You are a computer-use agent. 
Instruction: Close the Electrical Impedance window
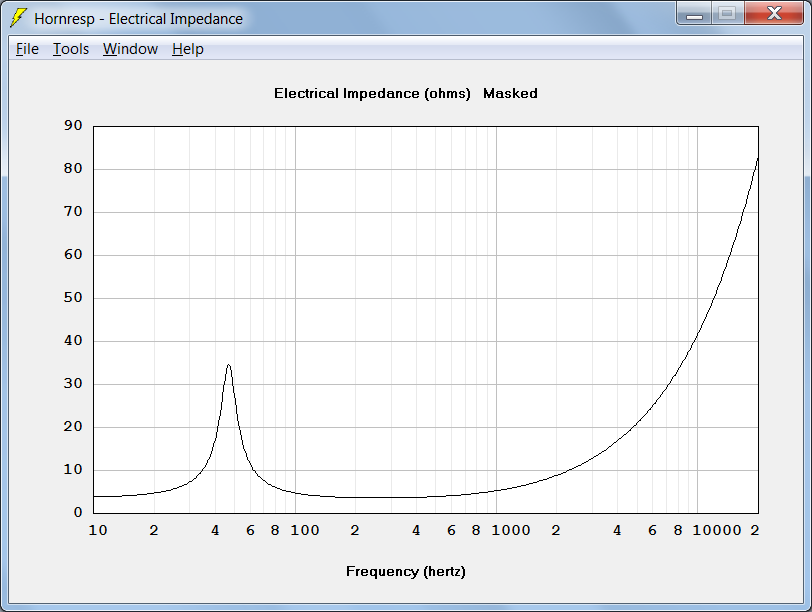point(774,13)
